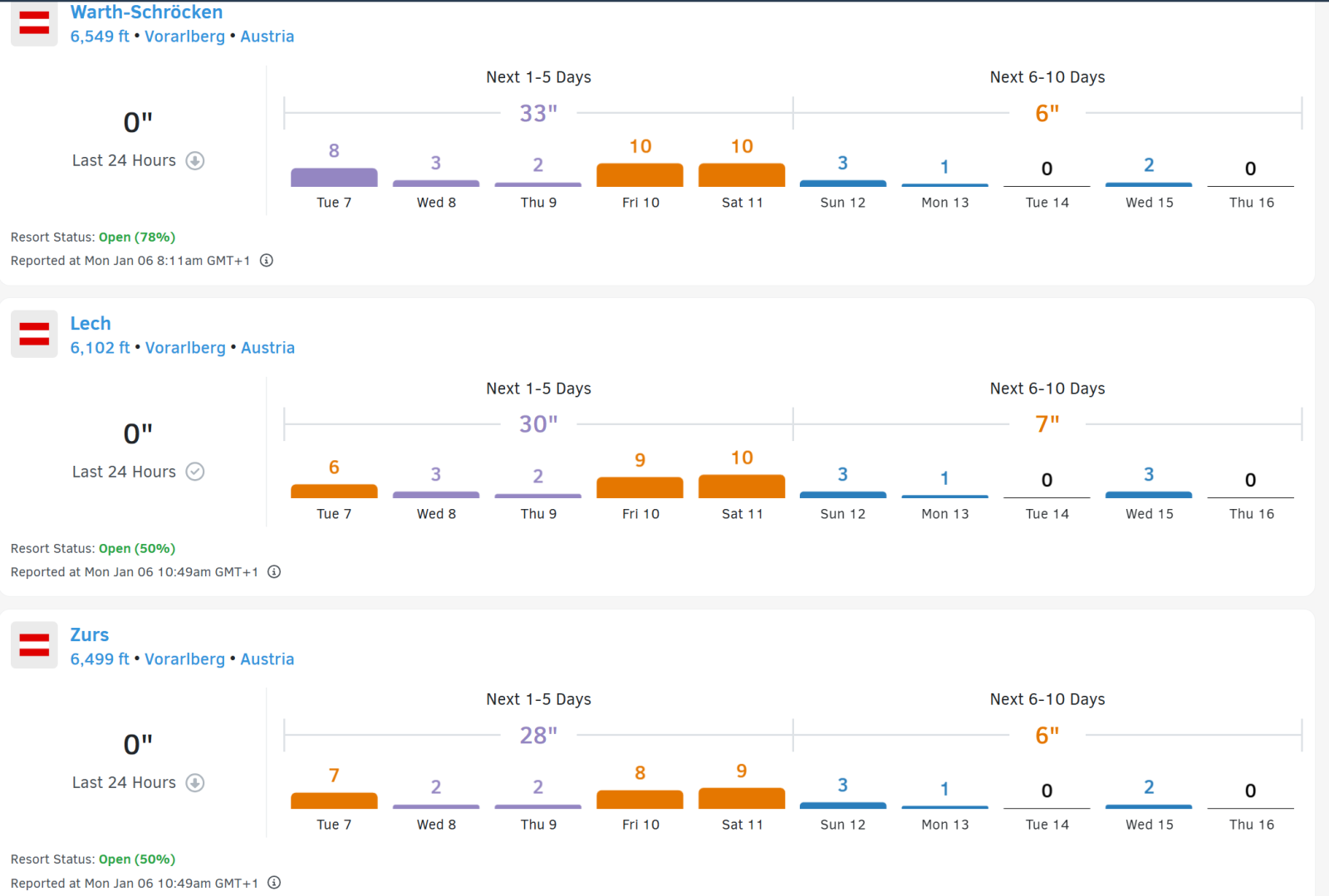Select Tue 7 bar in Zurs forecast

point(334,801)
